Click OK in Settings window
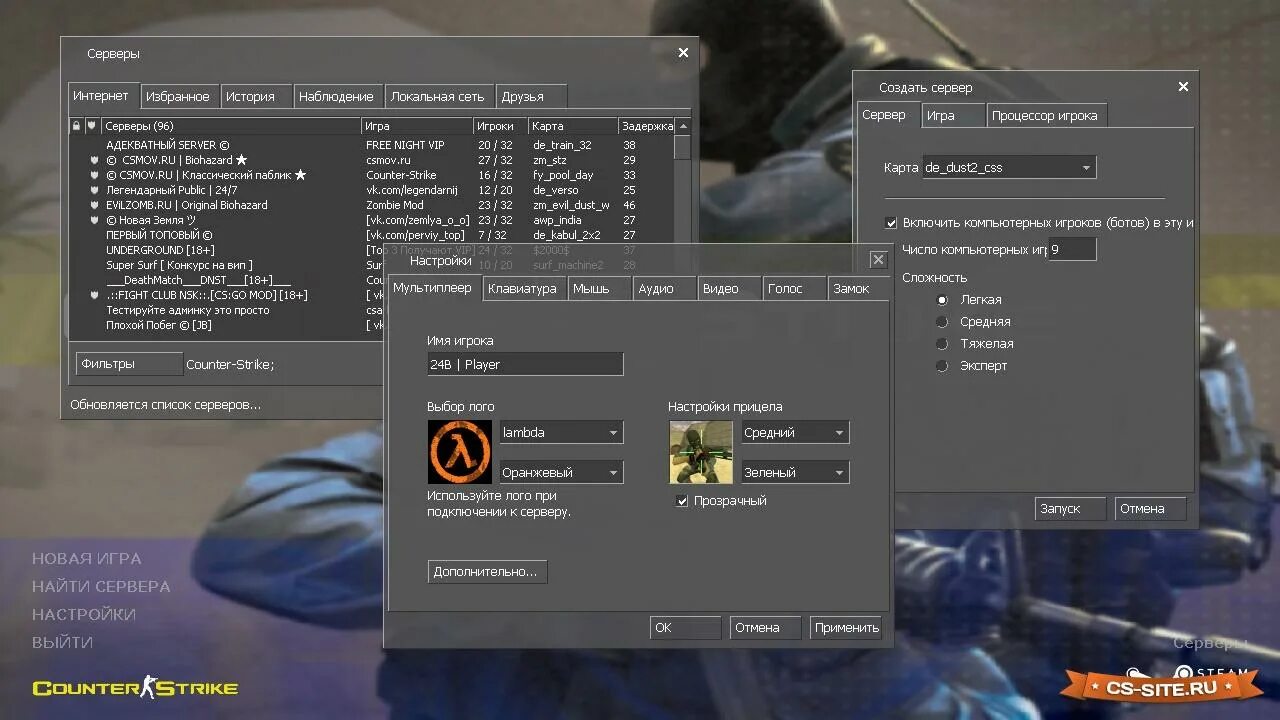The height and width of the screenshot is (720, 1280). (686, 628)
